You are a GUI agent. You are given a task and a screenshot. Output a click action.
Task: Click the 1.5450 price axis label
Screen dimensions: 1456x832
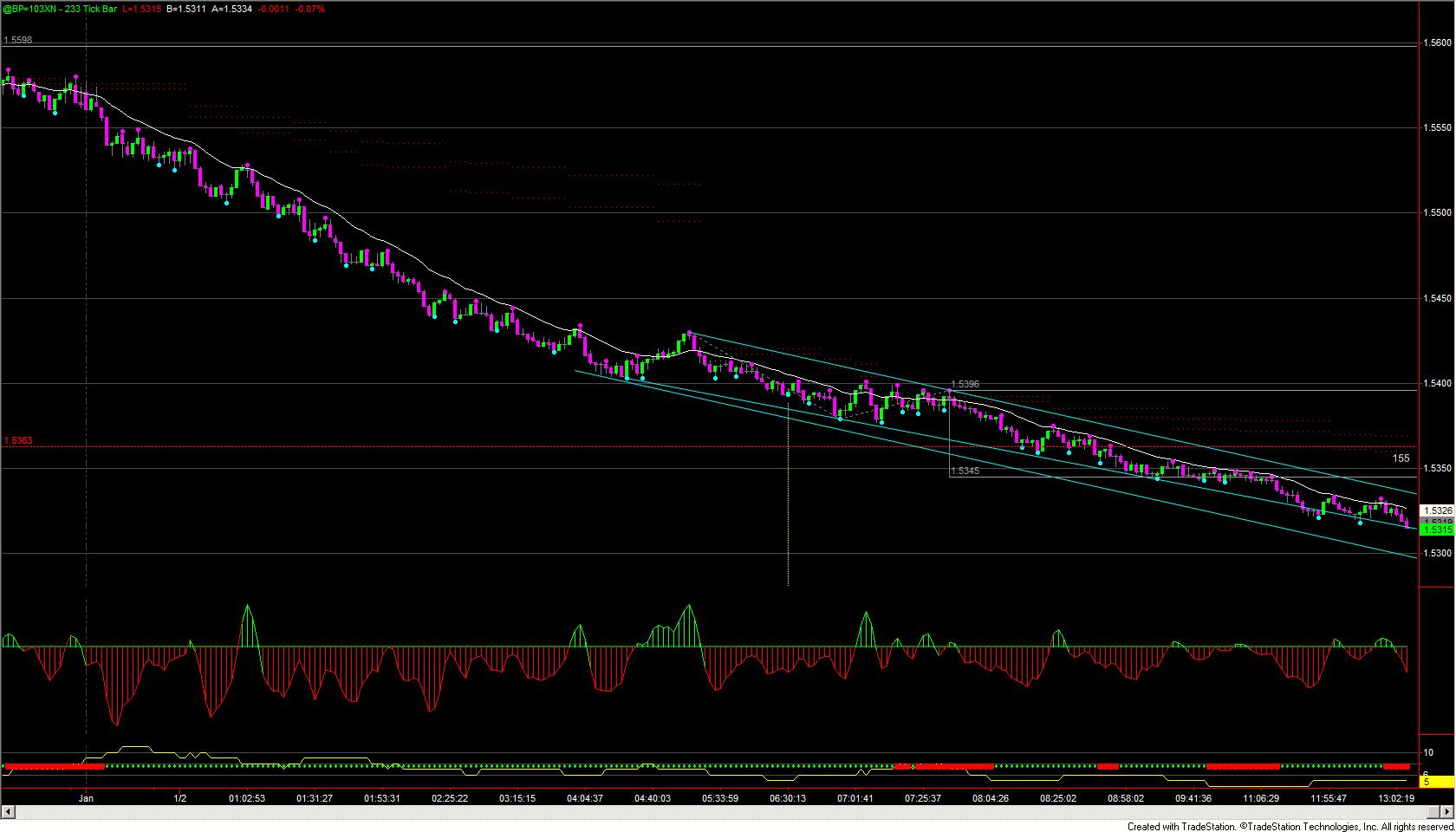point(1438,298)
